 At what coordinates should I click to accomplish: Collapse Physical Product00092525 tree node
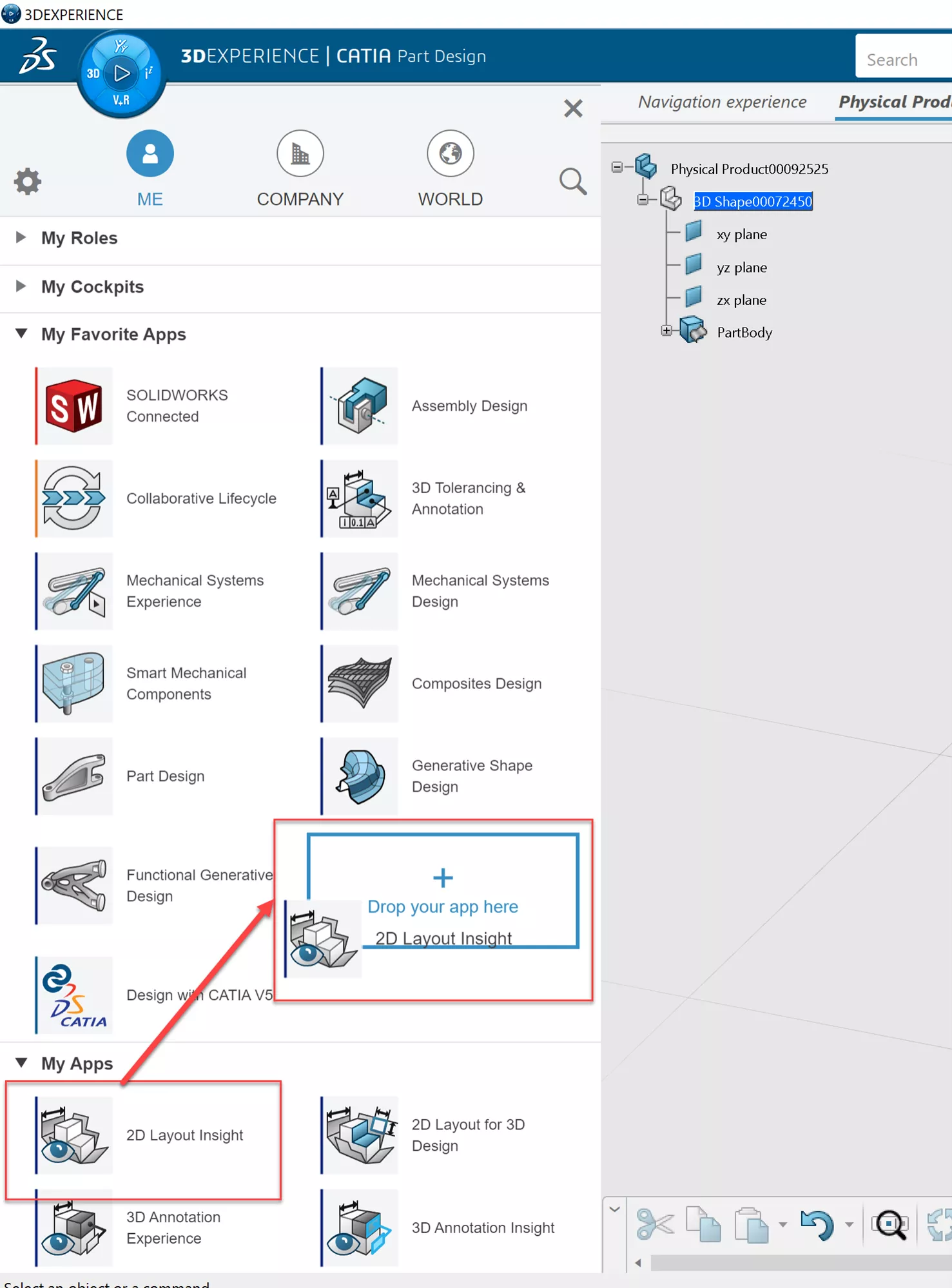point(617,168)
